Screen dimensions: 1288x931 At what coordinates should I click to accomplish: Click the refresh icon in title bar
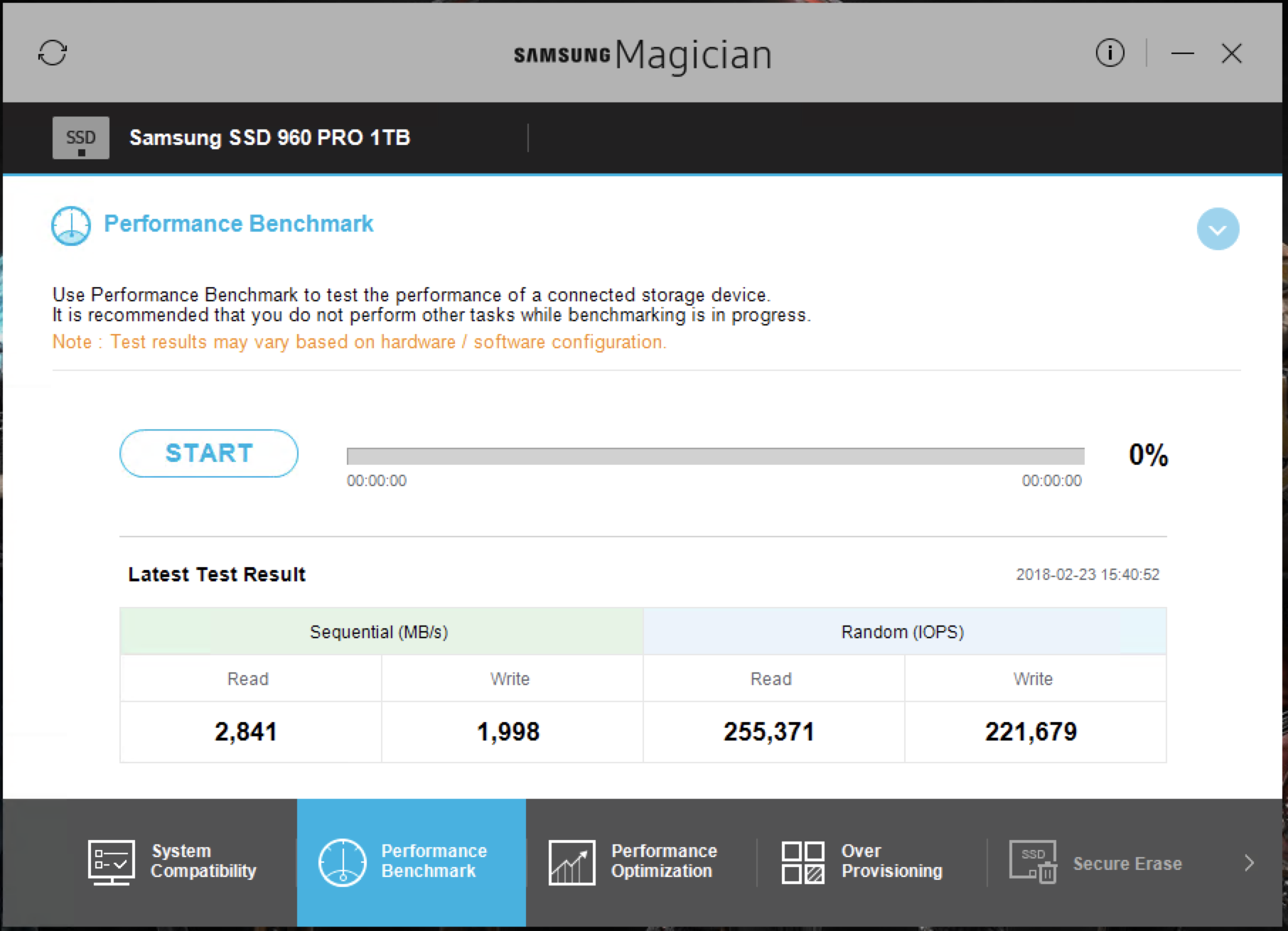[53, 53]
